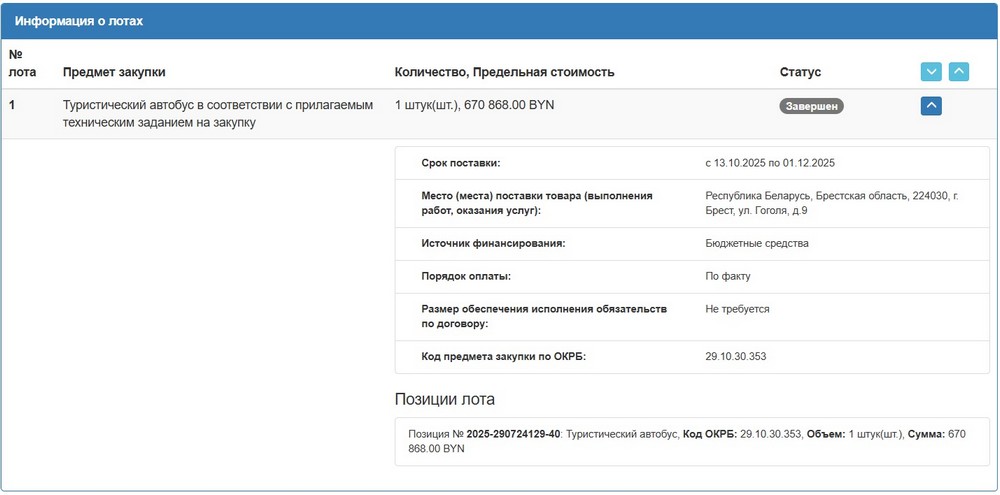The width and height of the screenshot is (1000, 495).
Task: Select the 'Туристический автобус' lot description text
Action: [x=217, y=113]
